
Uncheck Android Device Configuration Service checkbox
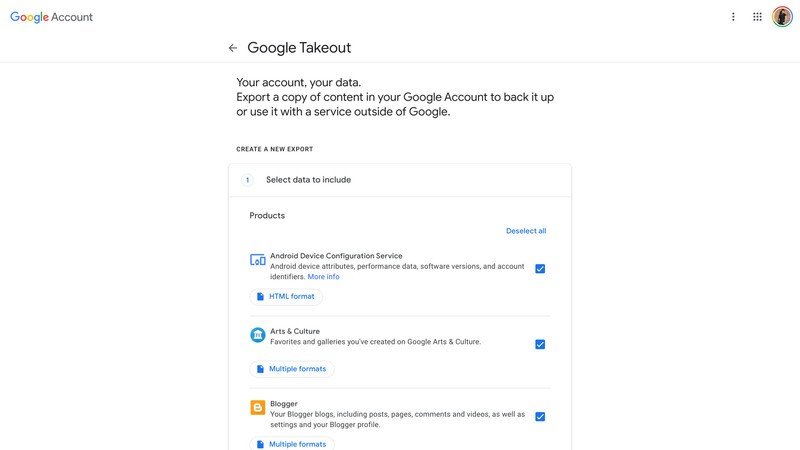pyautogui.click(x=540, y=268)
